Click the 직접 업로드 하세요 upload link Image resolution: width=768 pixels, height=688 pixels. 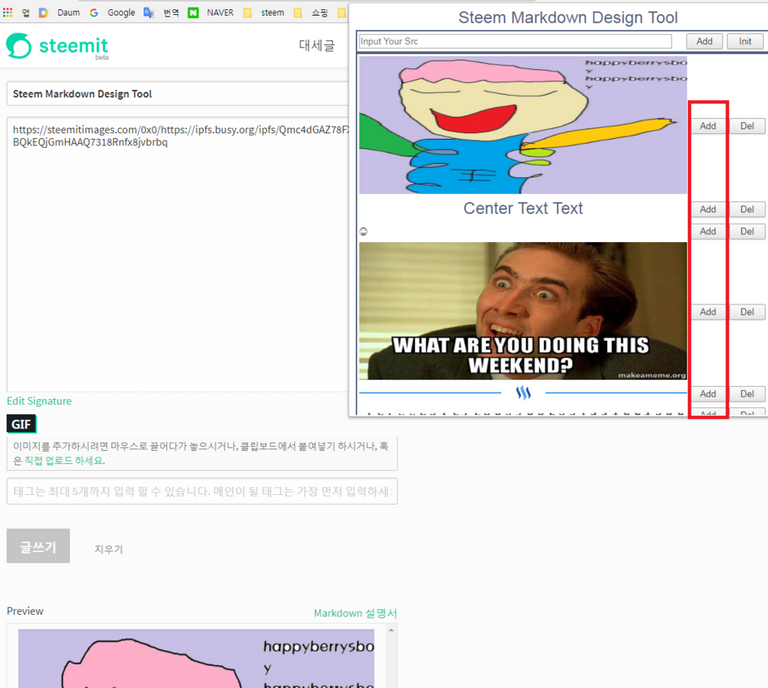[64, 460]
